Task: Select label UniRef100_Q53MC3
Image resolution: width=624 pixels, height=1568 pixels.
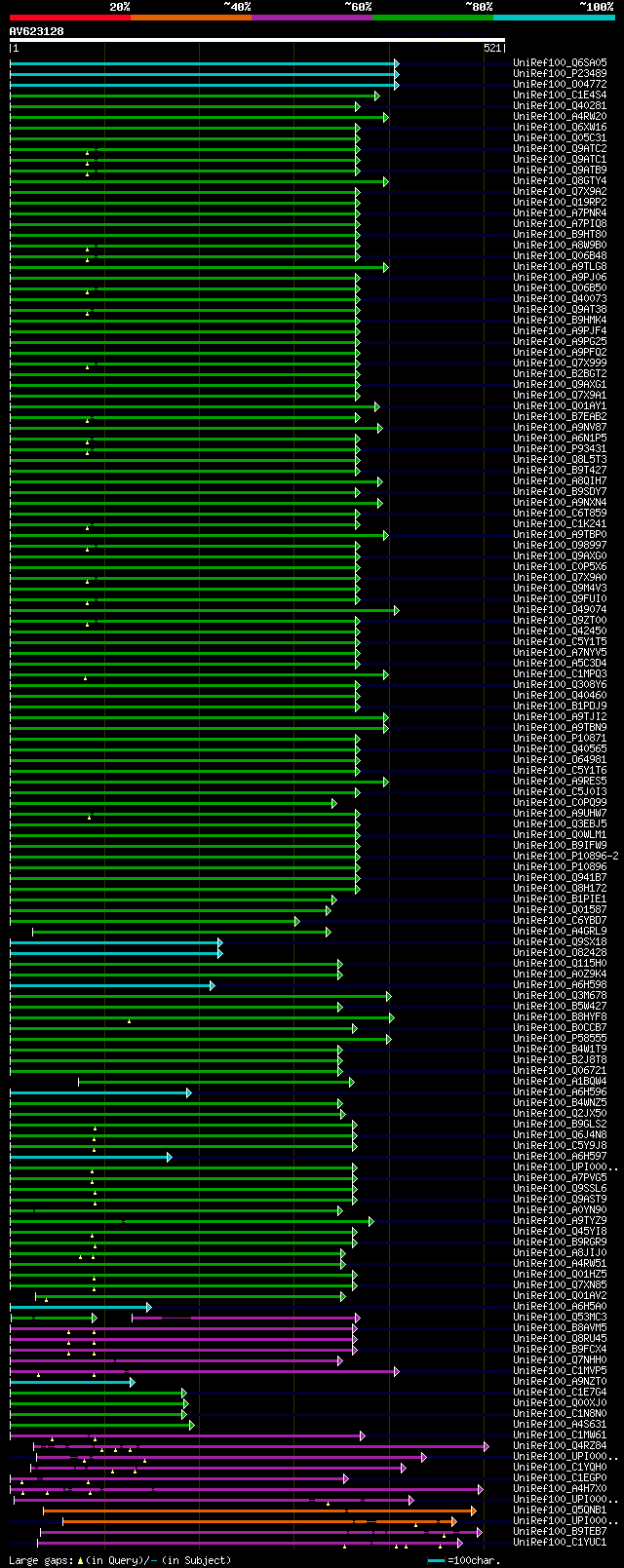Action: [x=560, y=1318]
